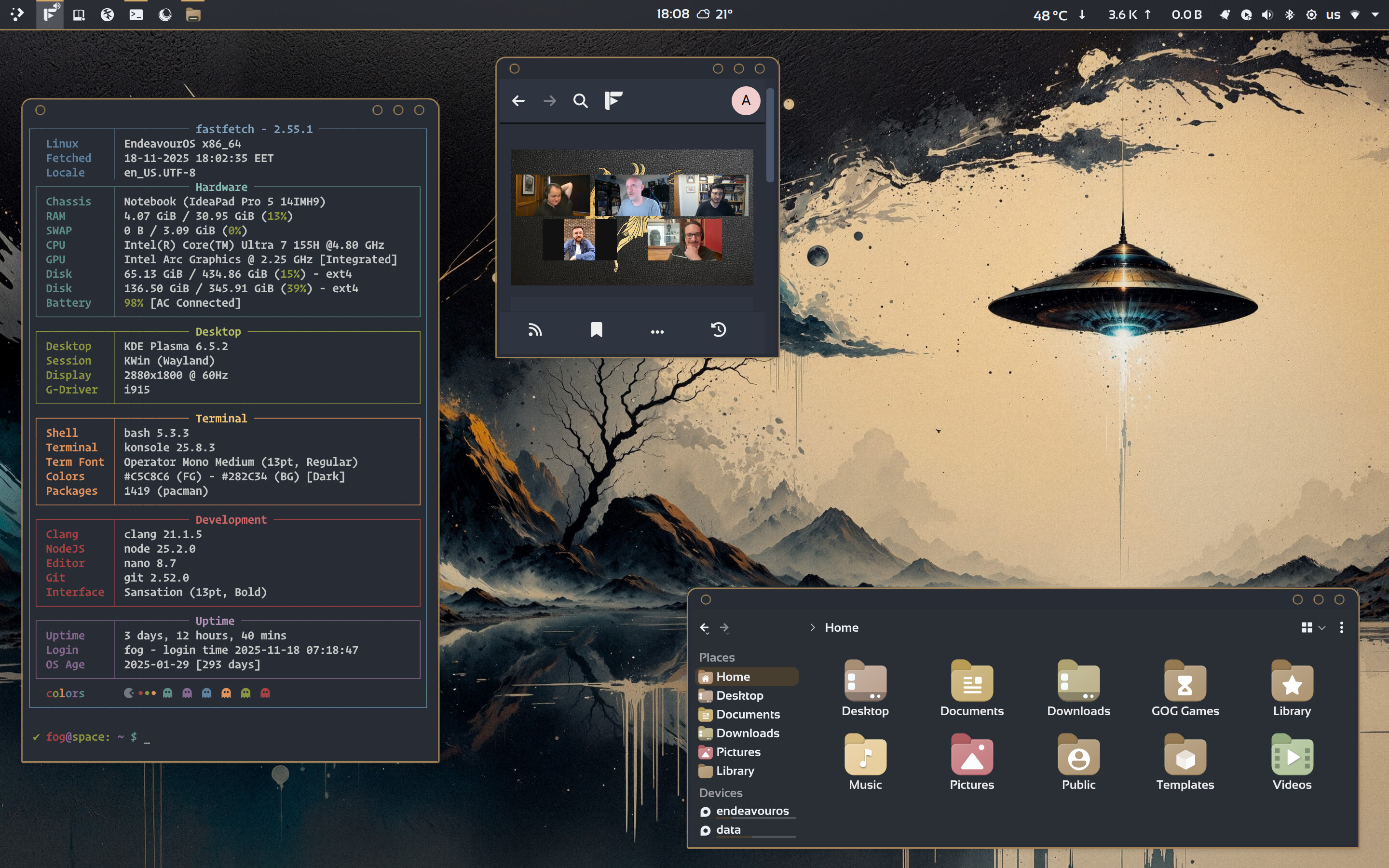
Task: Click the volume speaker tray icon
Action: (1267, 15)
